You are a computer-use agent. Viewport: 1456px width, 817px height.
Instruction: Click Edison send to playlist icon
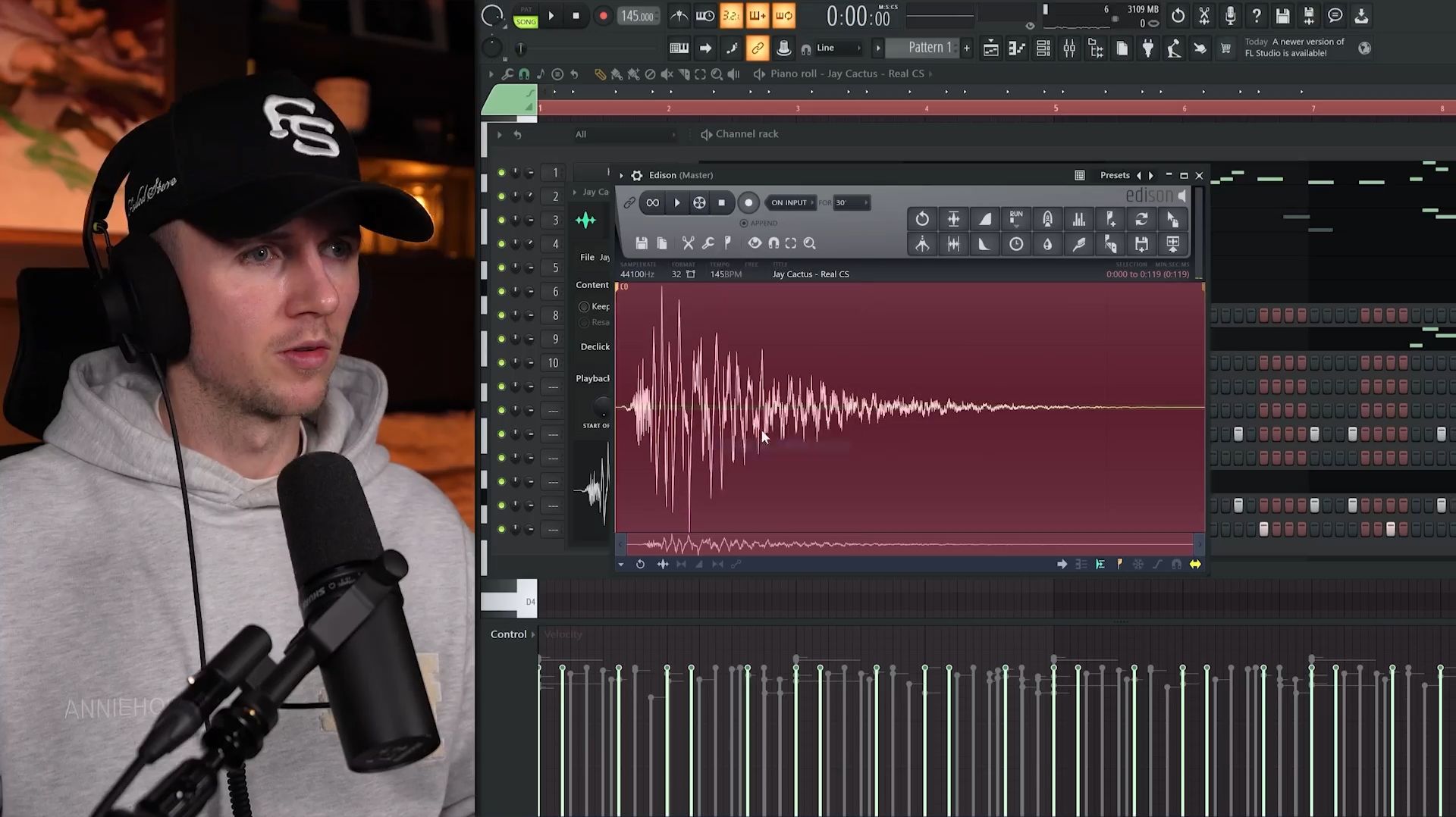coord(1172,244)
